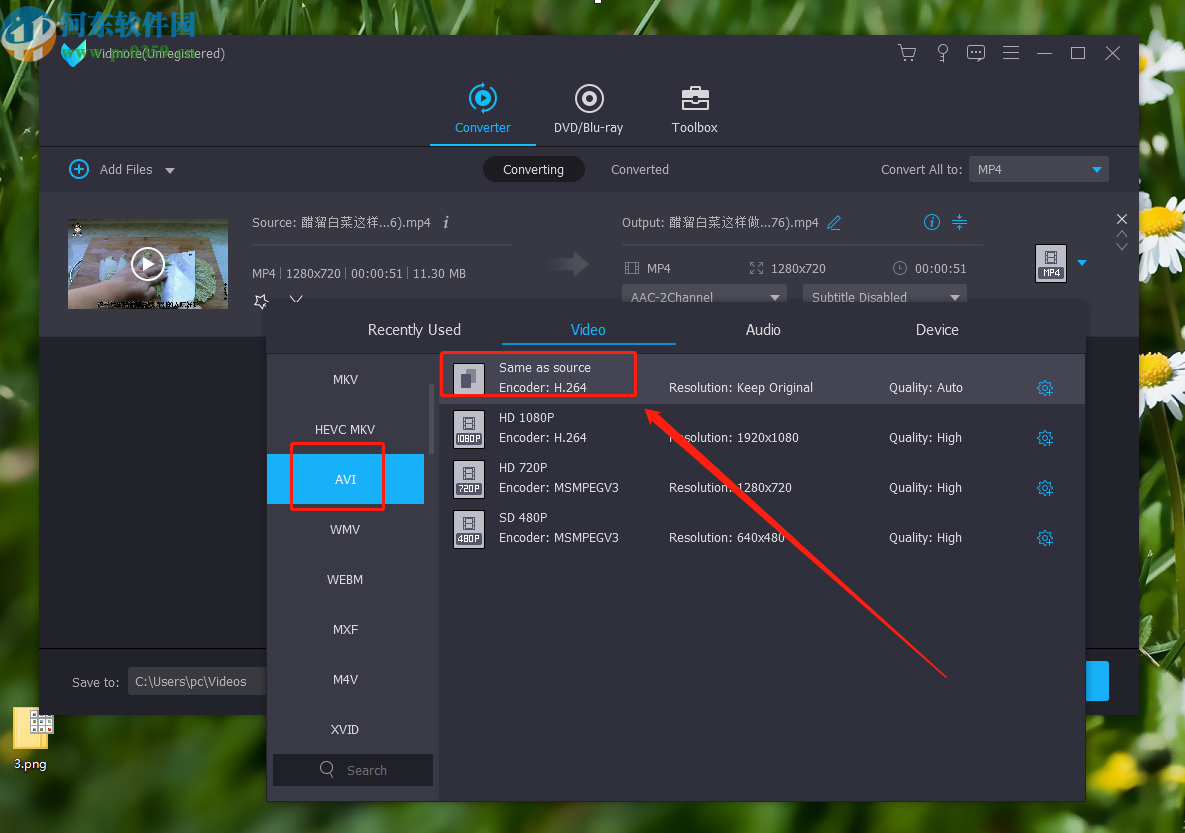This screenshot has width=1185, height=833.
Task: Open the Convert All to MP4 dropdown
Action: [1038, 169]
